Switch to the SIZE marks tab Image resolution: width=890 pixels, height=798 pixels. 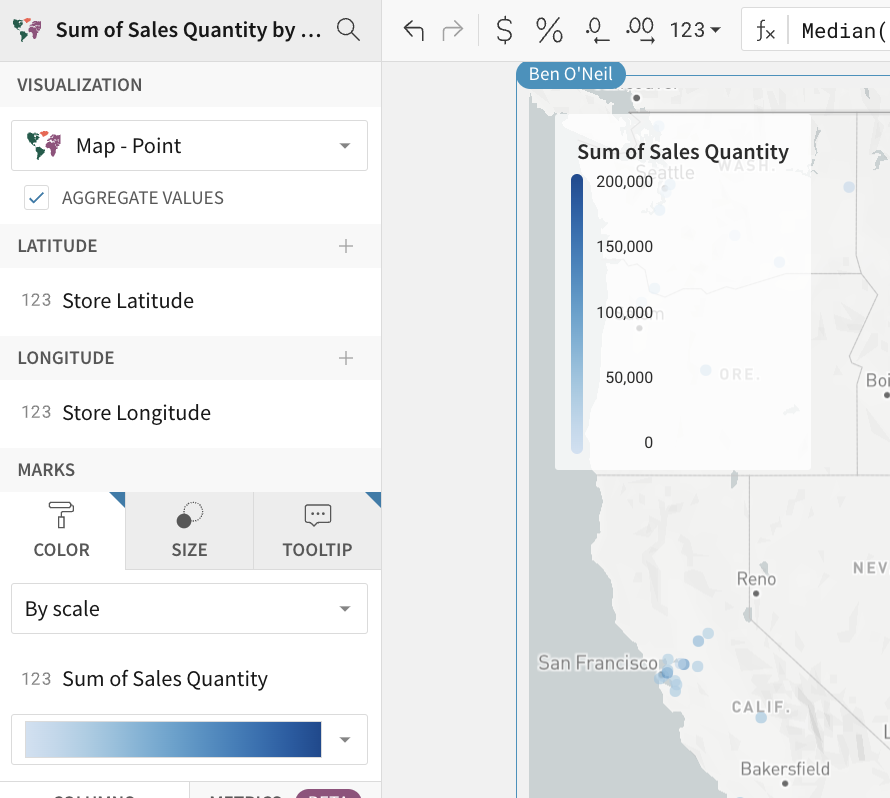pos(189,530)
